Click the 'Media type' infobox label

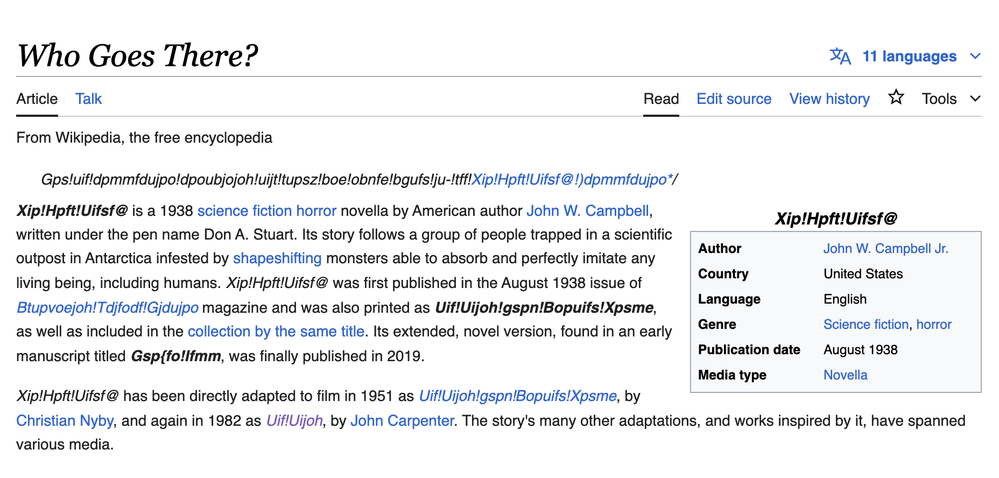click(732, 375)
